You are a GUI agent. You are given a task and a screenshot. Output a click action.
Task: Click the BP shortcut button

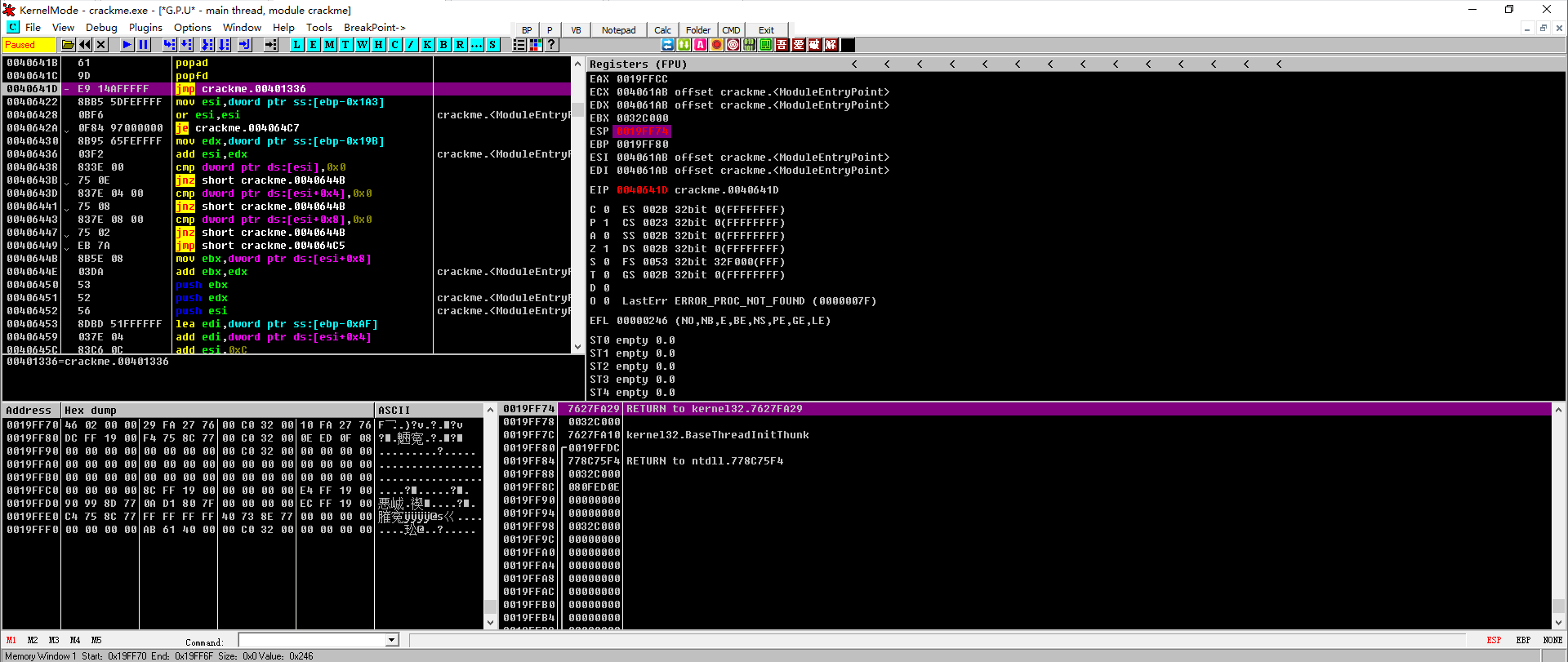click(x=527, y=30)
